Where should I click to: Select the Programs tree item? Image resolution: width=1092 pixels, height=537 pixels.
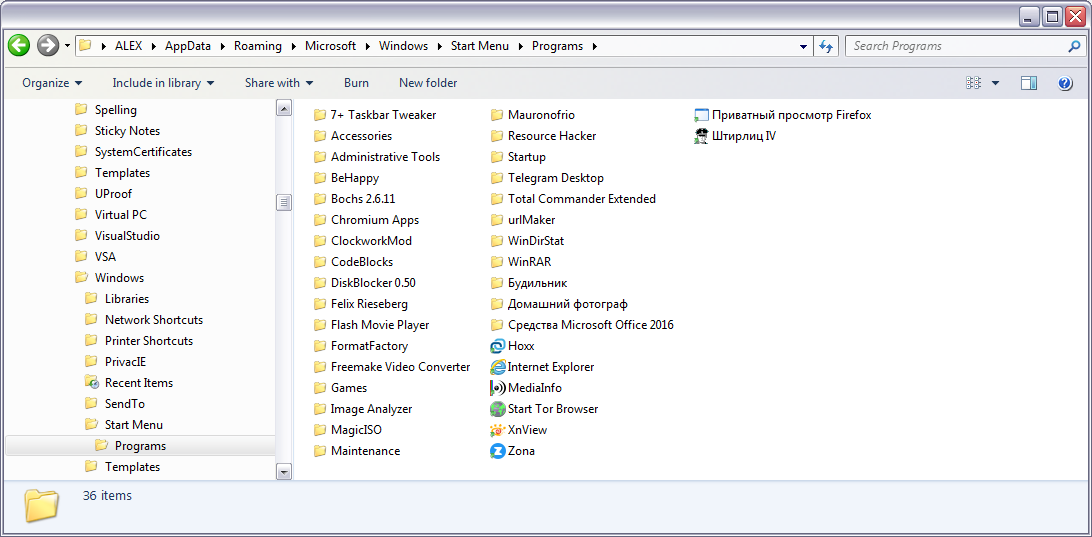coord(140,446)
